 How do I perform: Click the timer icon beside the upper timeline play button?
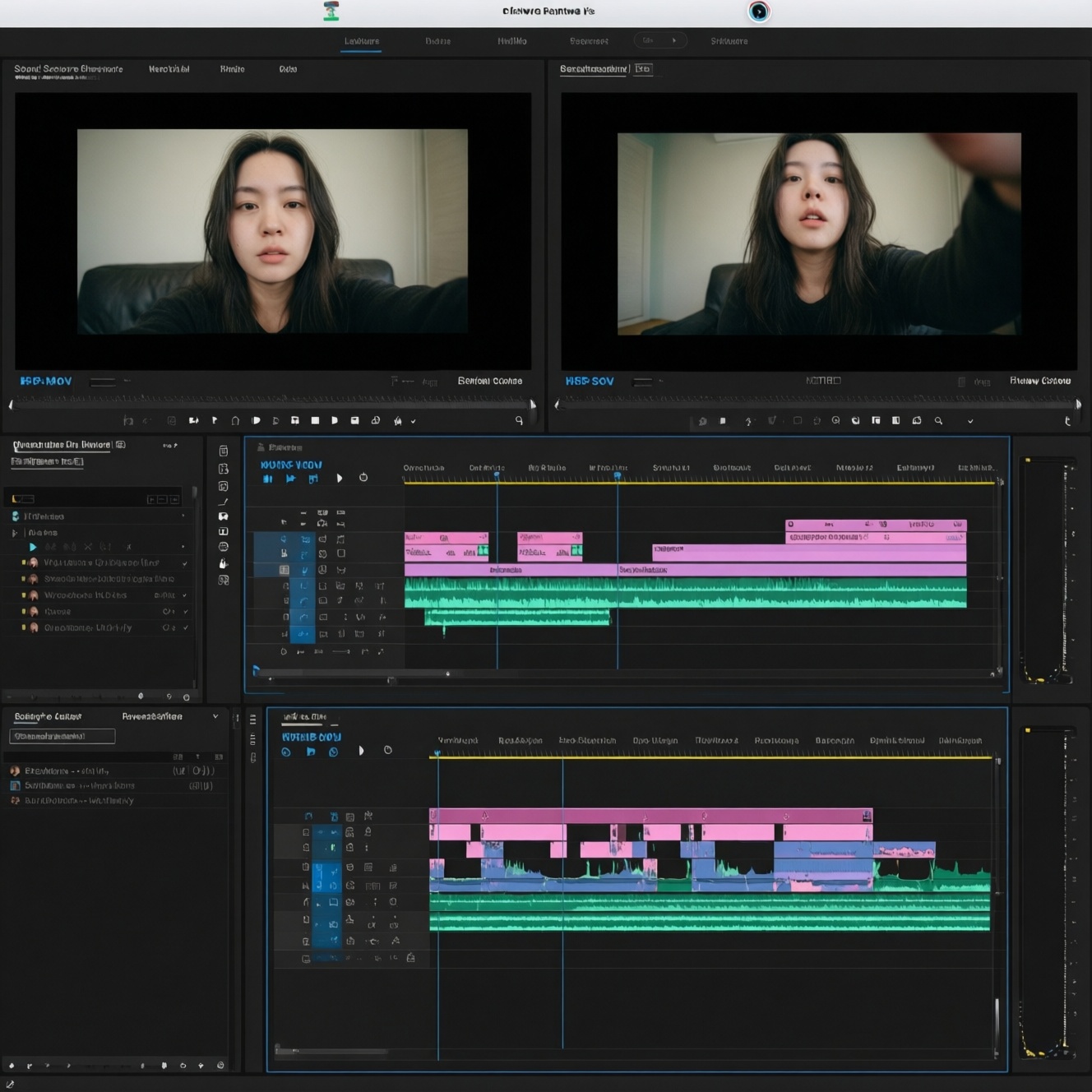tap(363, 477)
